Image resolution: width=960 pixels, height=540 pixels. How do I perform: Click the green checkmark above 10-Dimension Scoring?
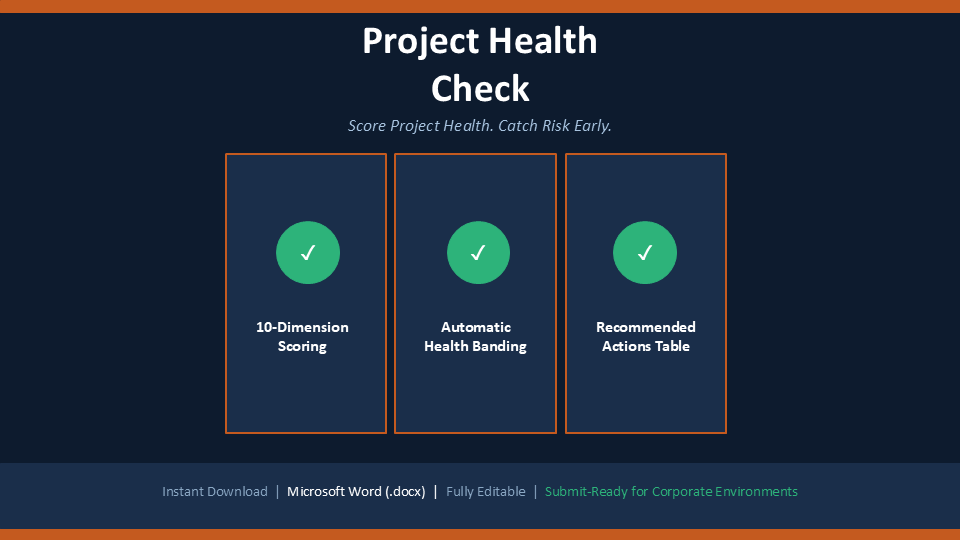pos(308,252)
